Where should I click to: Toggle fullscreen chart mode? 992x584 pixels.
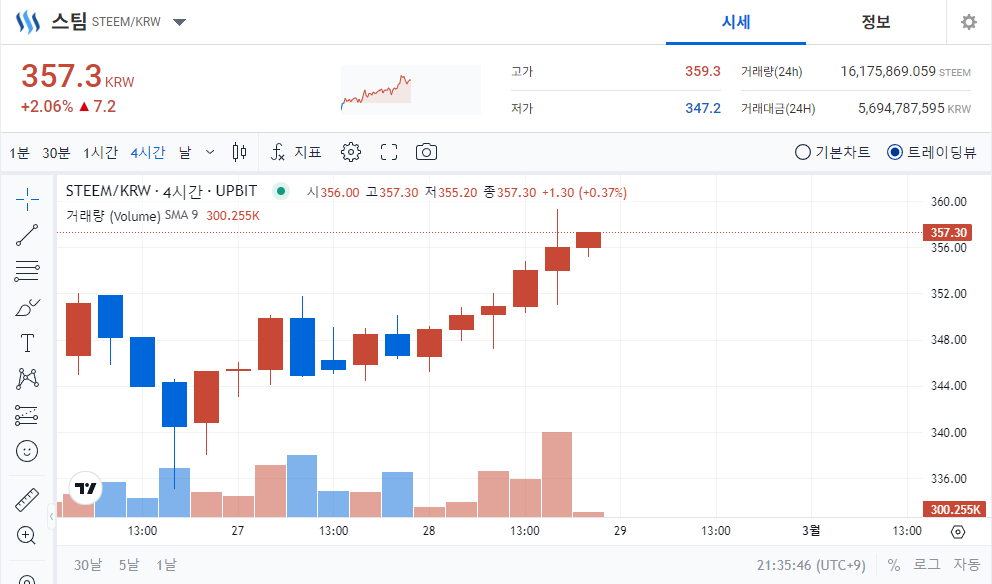pyautogui.click(x=389, y=152)
